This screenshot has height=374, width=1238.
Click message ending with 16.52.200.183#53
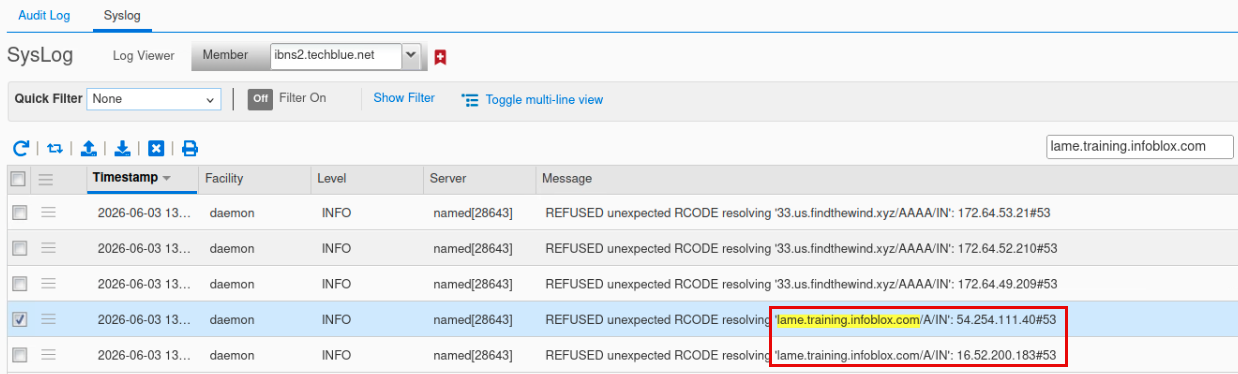801,355
